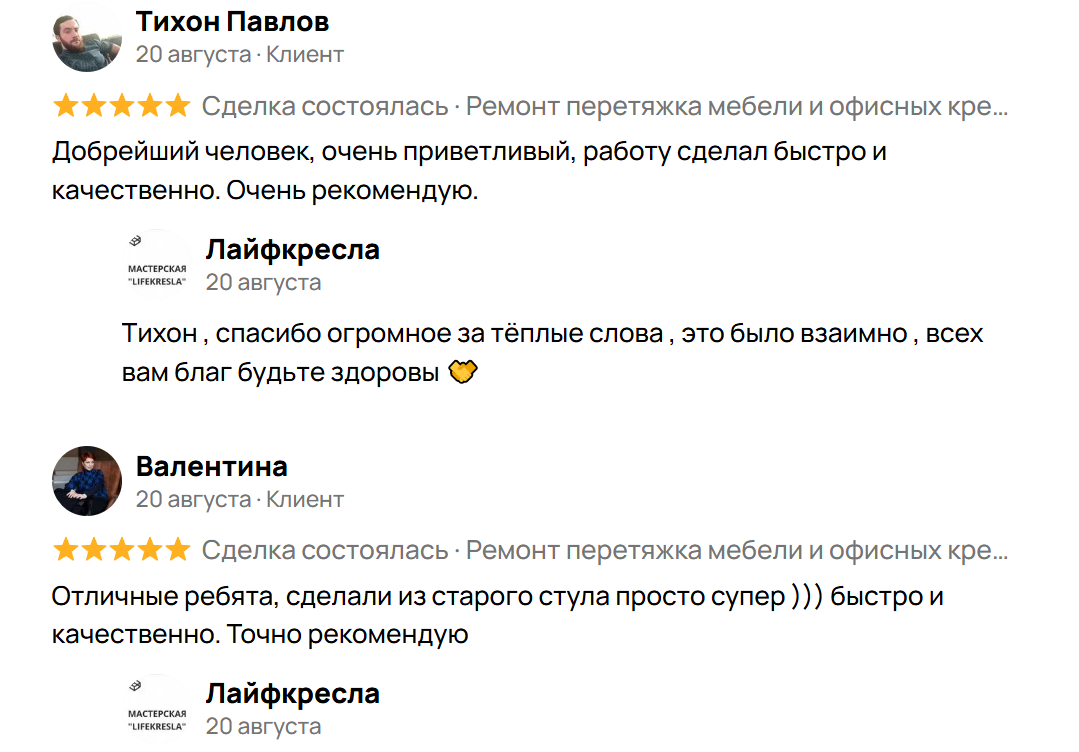
Task: Click the first star in Тихон's rating
Action: click(x=66, y=105)
